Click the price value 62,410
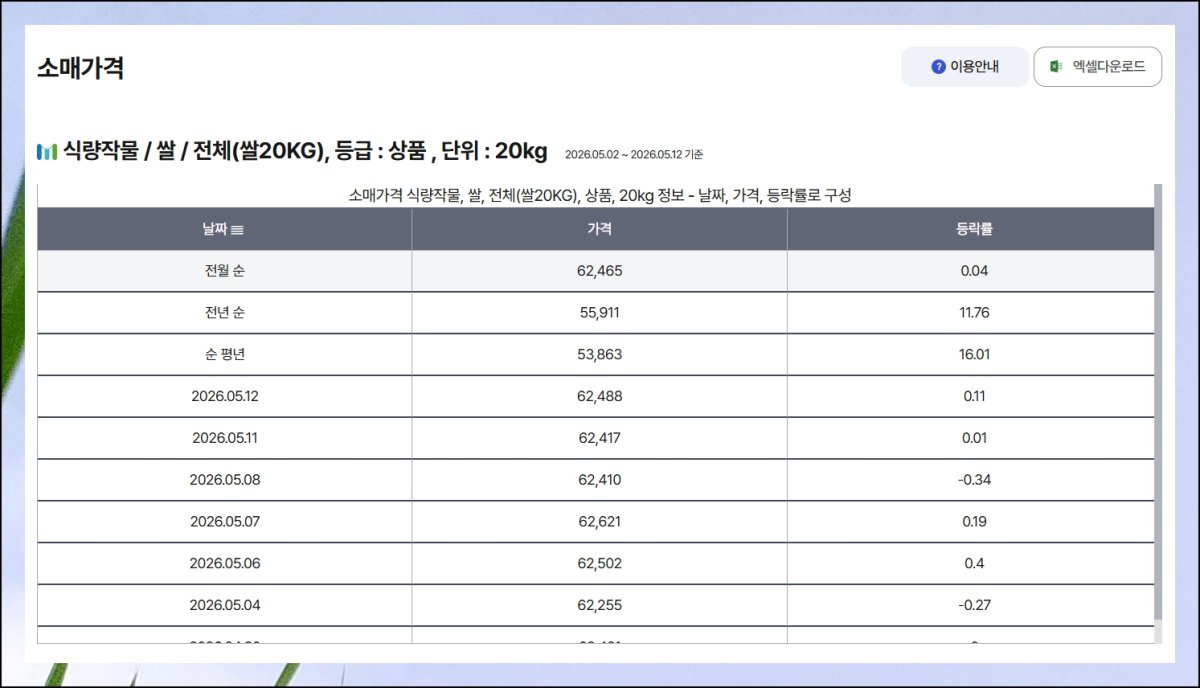 [x=600, y=480]
